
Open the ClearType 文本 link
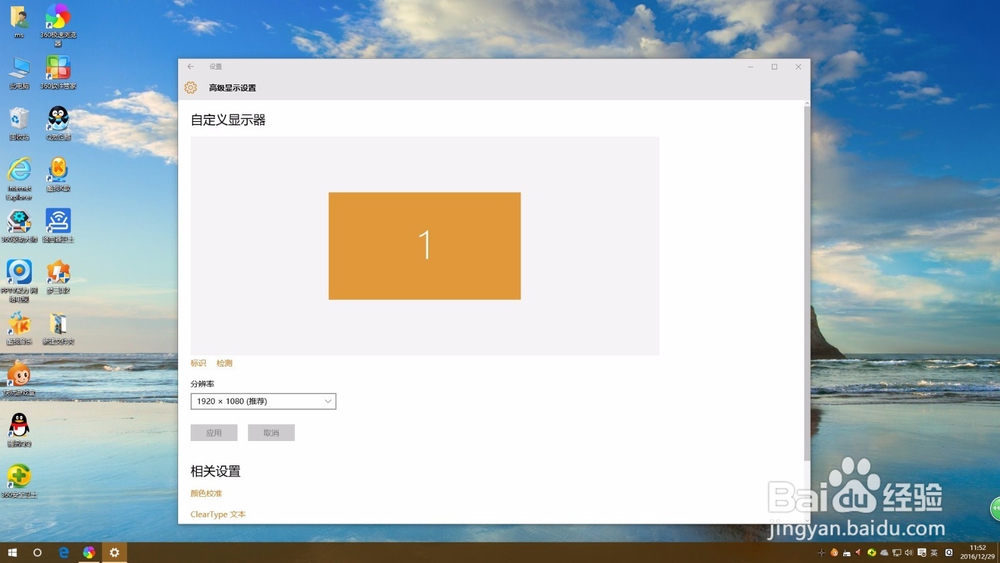click(218, 514)
